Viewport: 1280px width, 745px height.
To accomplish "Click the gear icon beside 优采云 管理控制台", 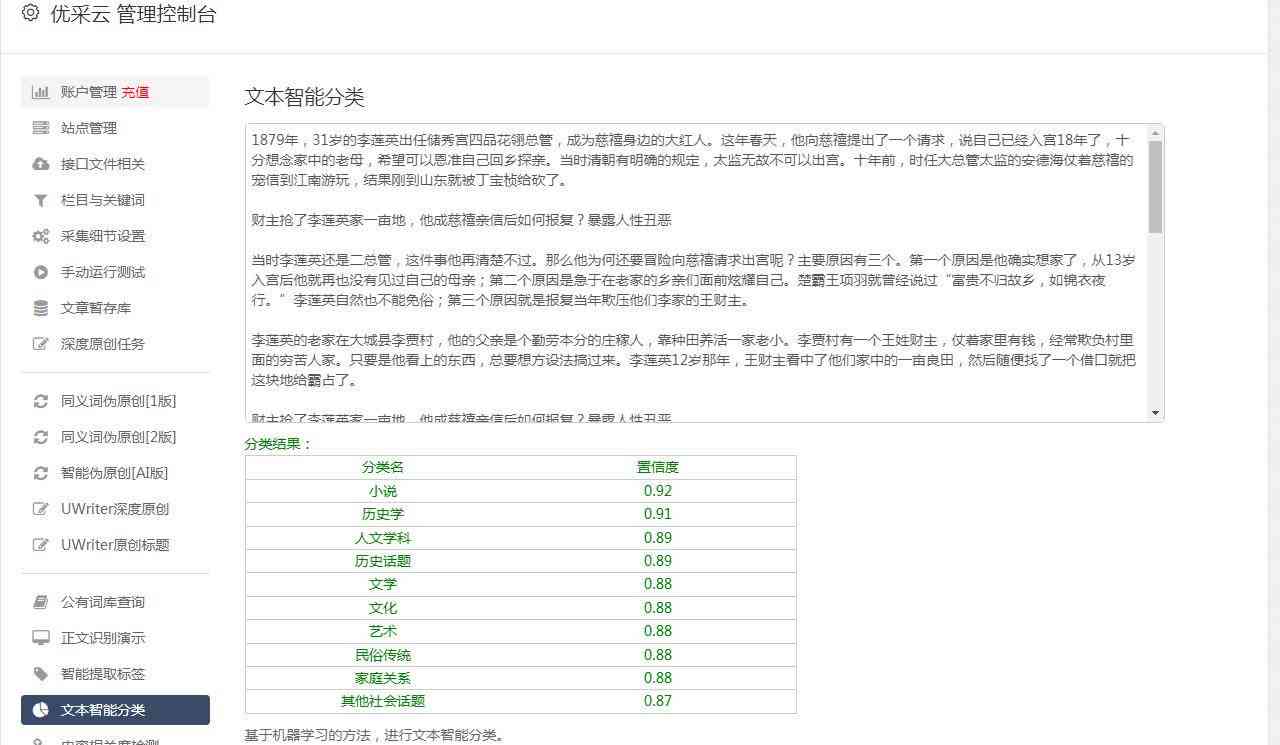I will [x=30, y=13].
